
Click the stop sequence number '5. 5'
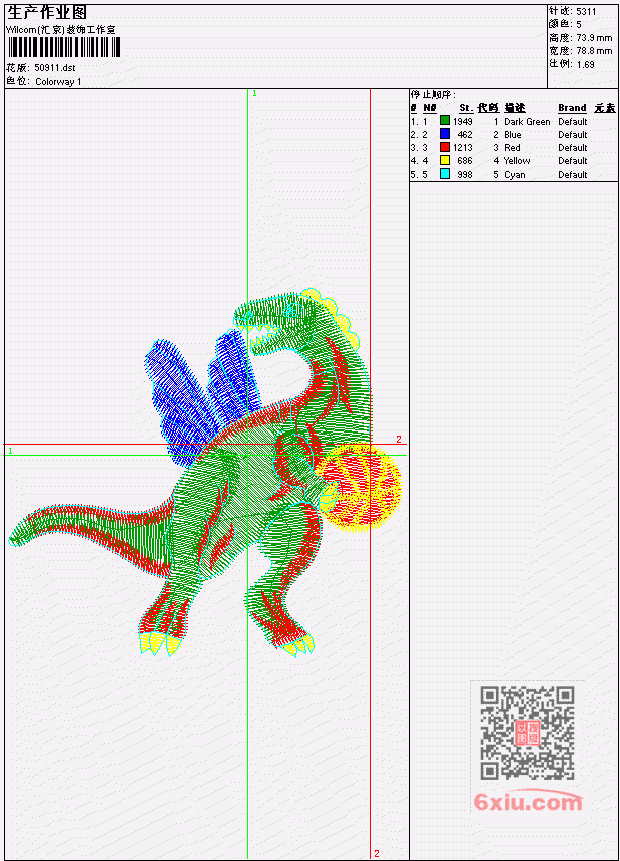(419, 175)
